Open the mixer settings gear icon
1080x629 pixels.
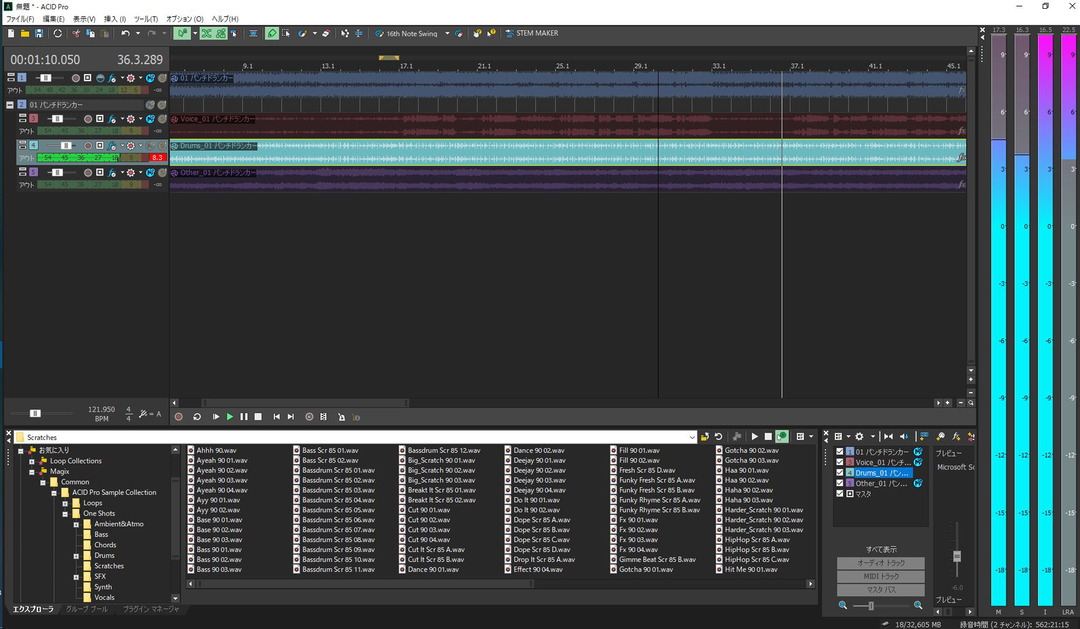(859, 437)
